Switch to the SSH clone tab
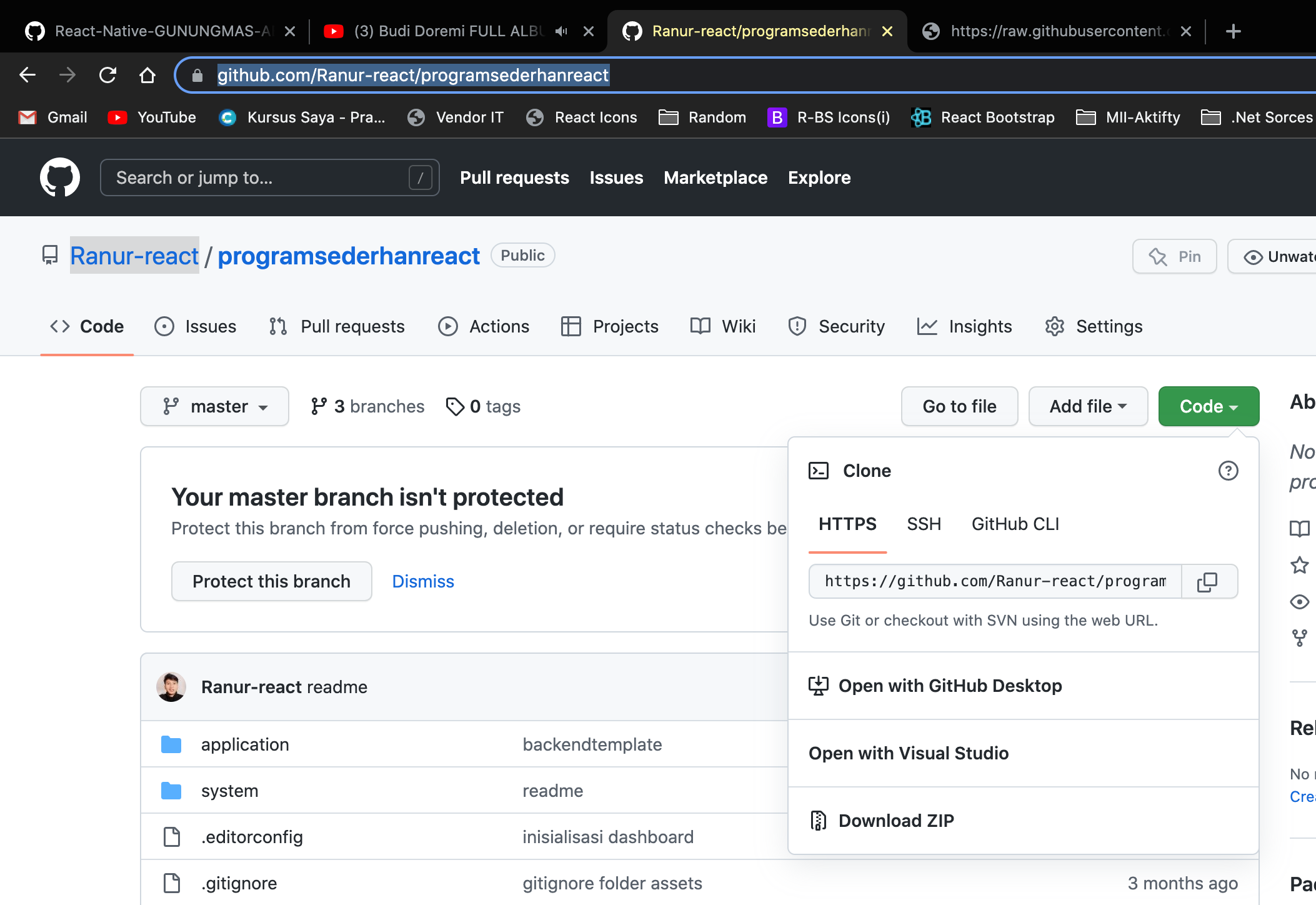 pyautogui.click(x=924, y=524)
